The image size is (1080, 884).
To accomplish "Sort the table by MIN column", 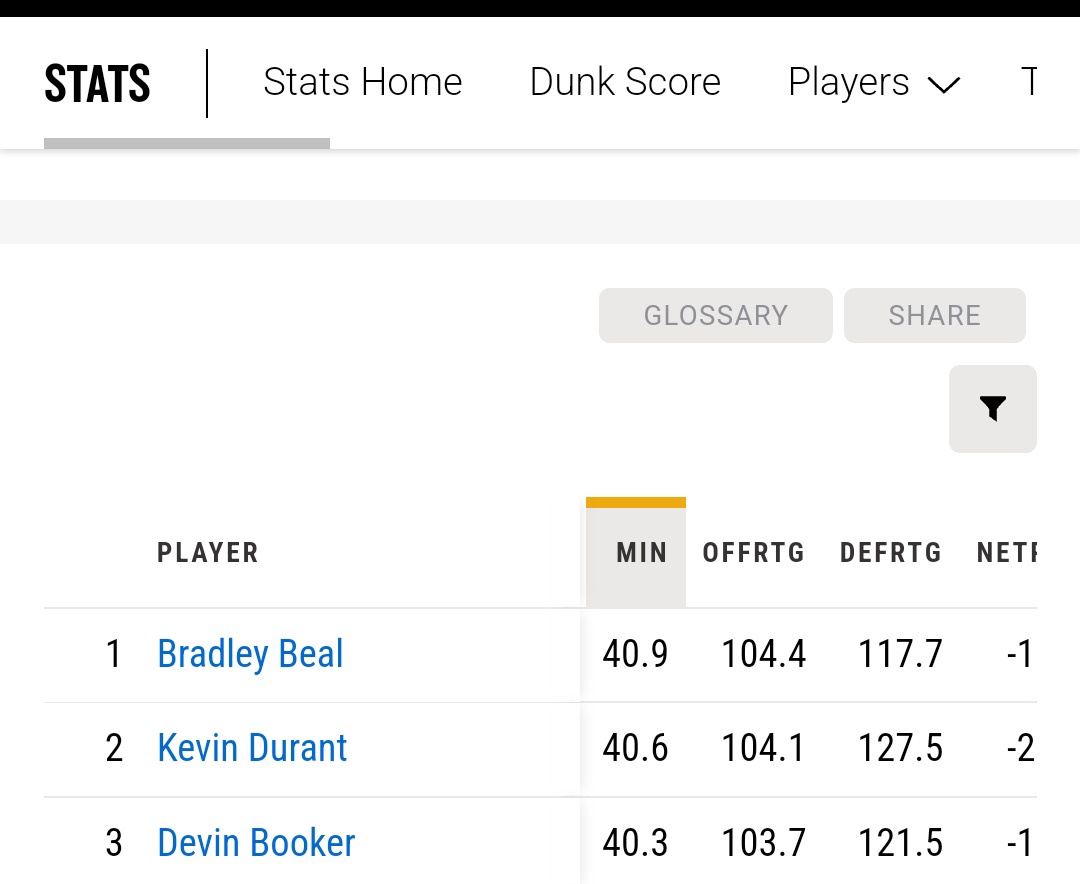I will pyautogui.click(x=641, y=553).
